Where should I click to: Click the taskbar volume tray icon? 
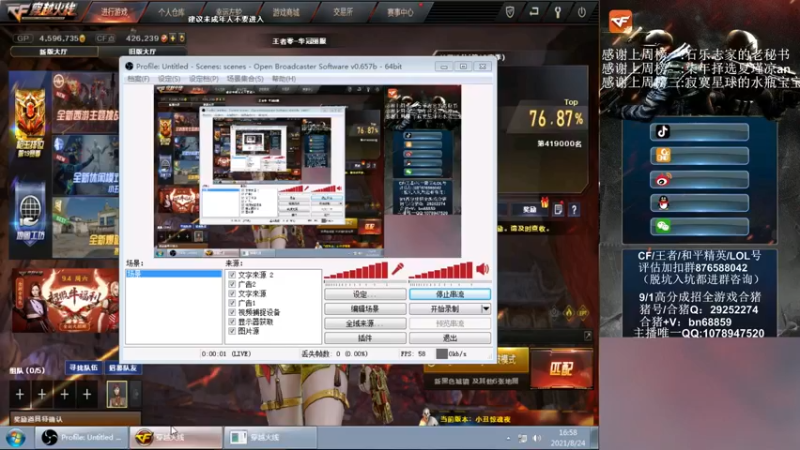pyautogui.click(x=537, y=438)
